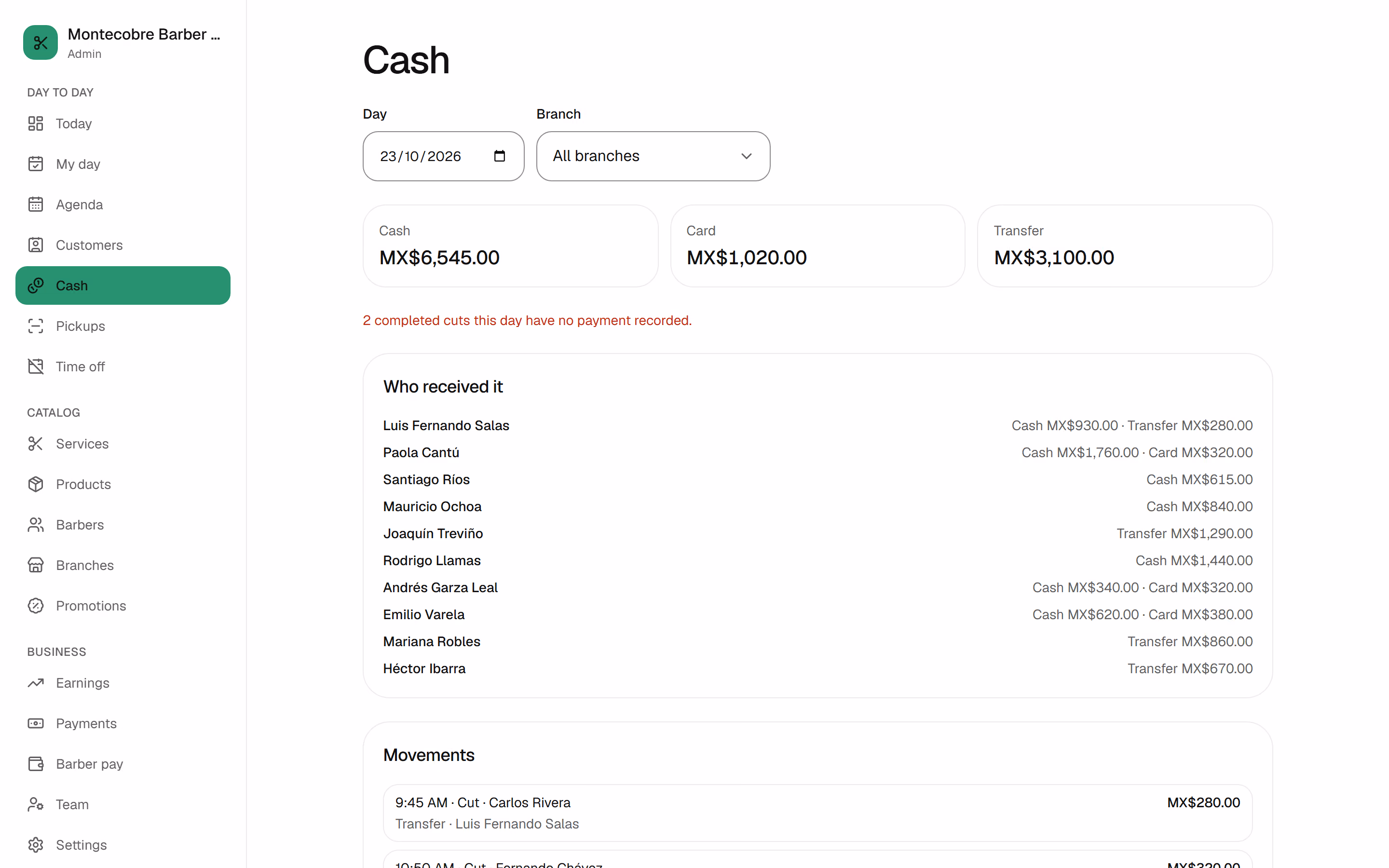Click the Time off crossed-calendar icon

coord(36,366)
